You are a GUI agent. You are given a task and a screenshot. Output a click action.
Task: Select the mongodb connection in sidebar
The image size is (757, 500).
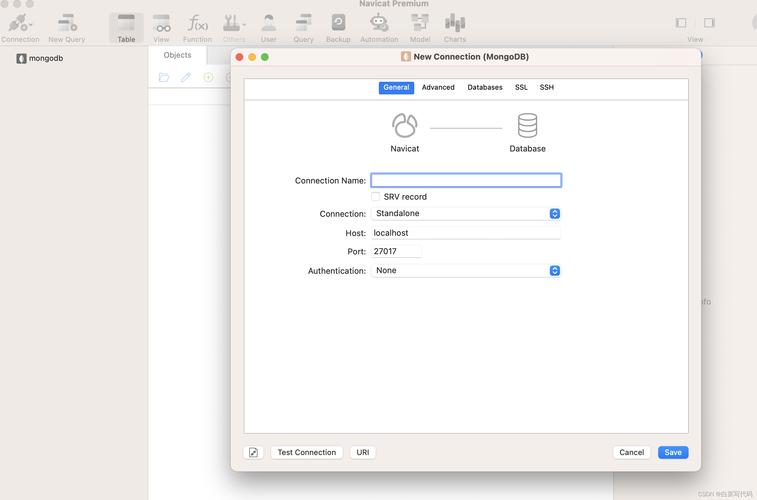[x=40, y=58]
